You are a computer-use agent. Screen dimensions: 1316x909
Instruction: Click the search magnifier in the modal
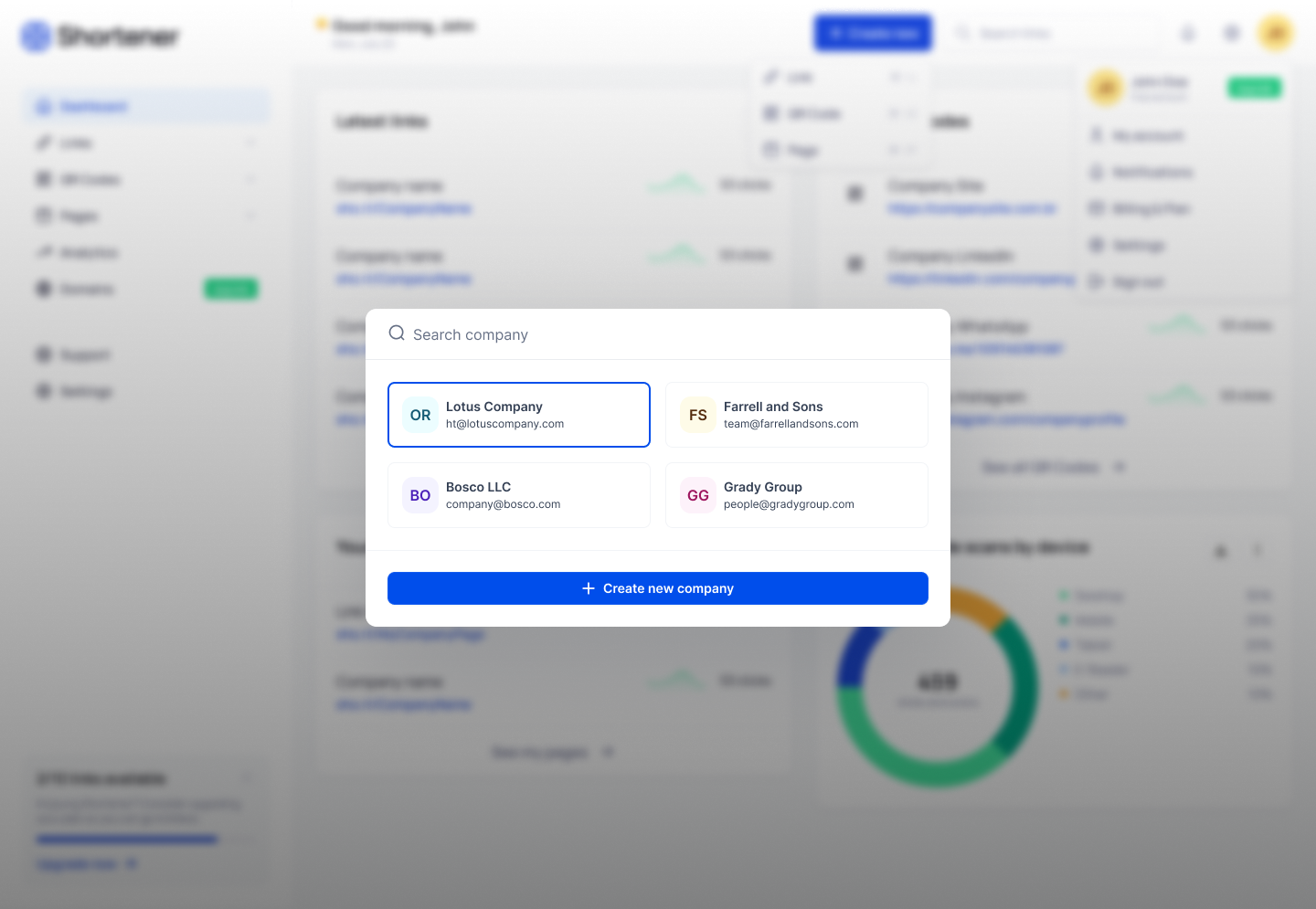(397, 333)
